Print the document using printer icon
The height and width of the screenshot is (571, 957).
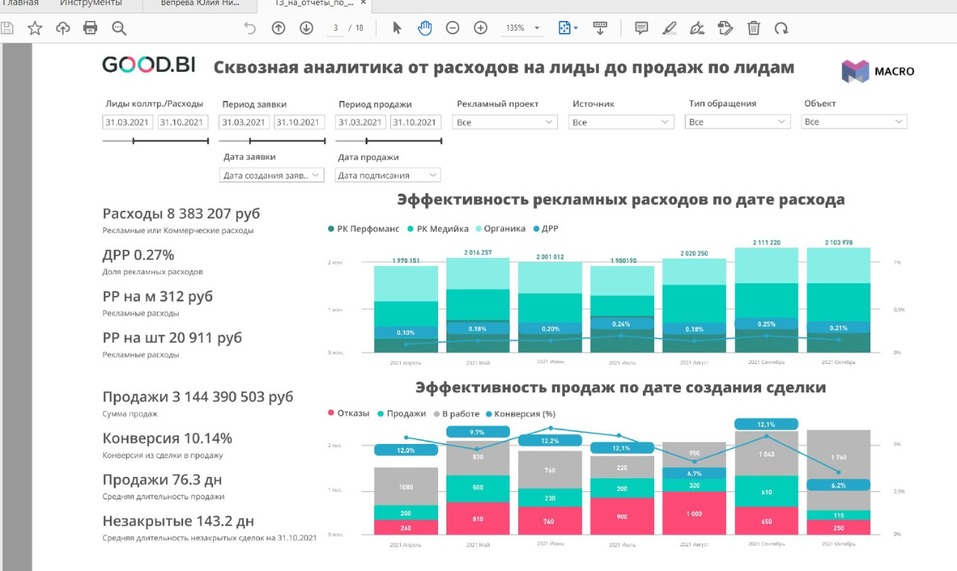(x=91, y=28)
